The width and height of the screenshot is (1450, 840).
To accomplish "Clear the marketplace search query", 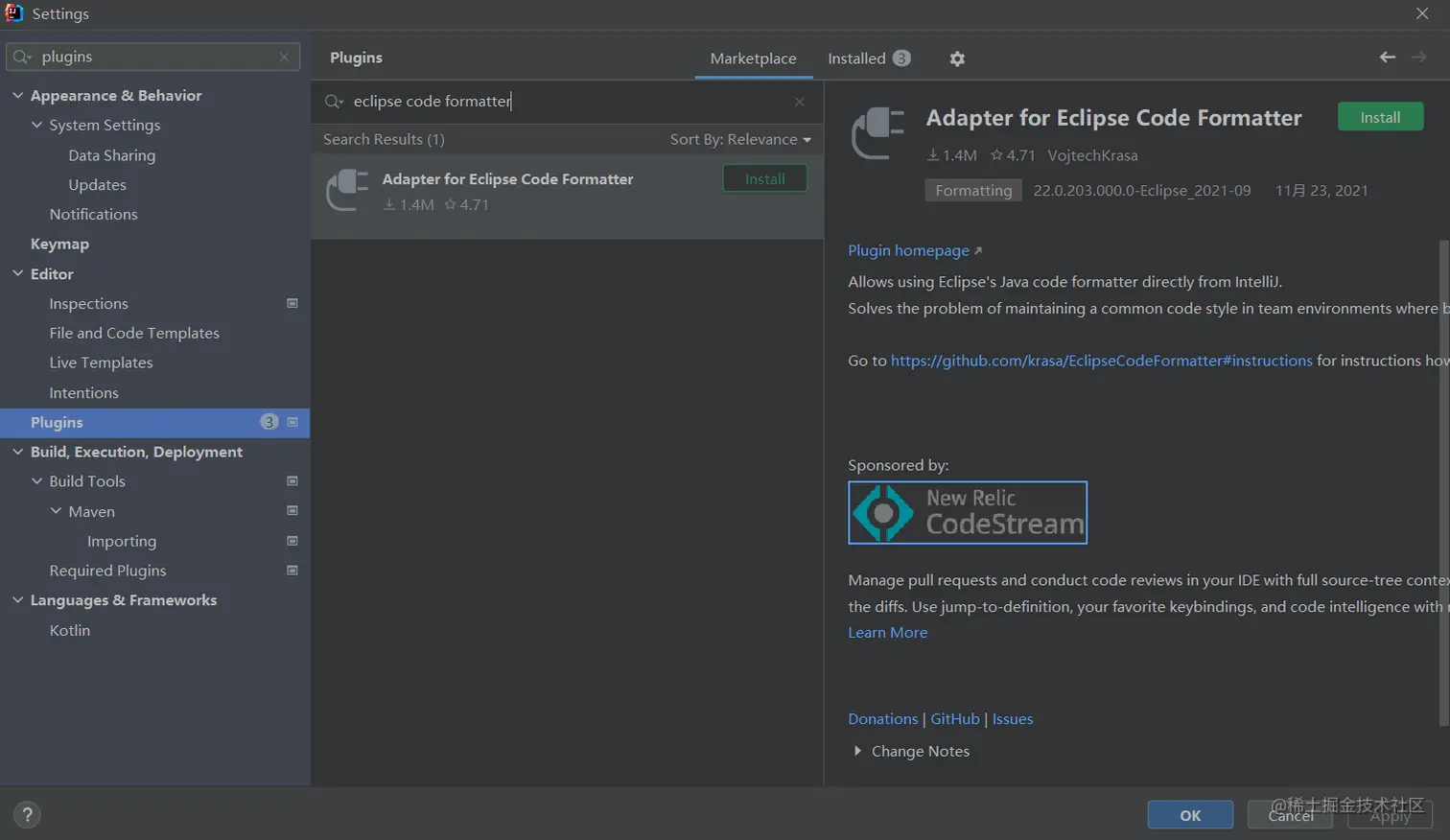I will (x=800, y=102).
